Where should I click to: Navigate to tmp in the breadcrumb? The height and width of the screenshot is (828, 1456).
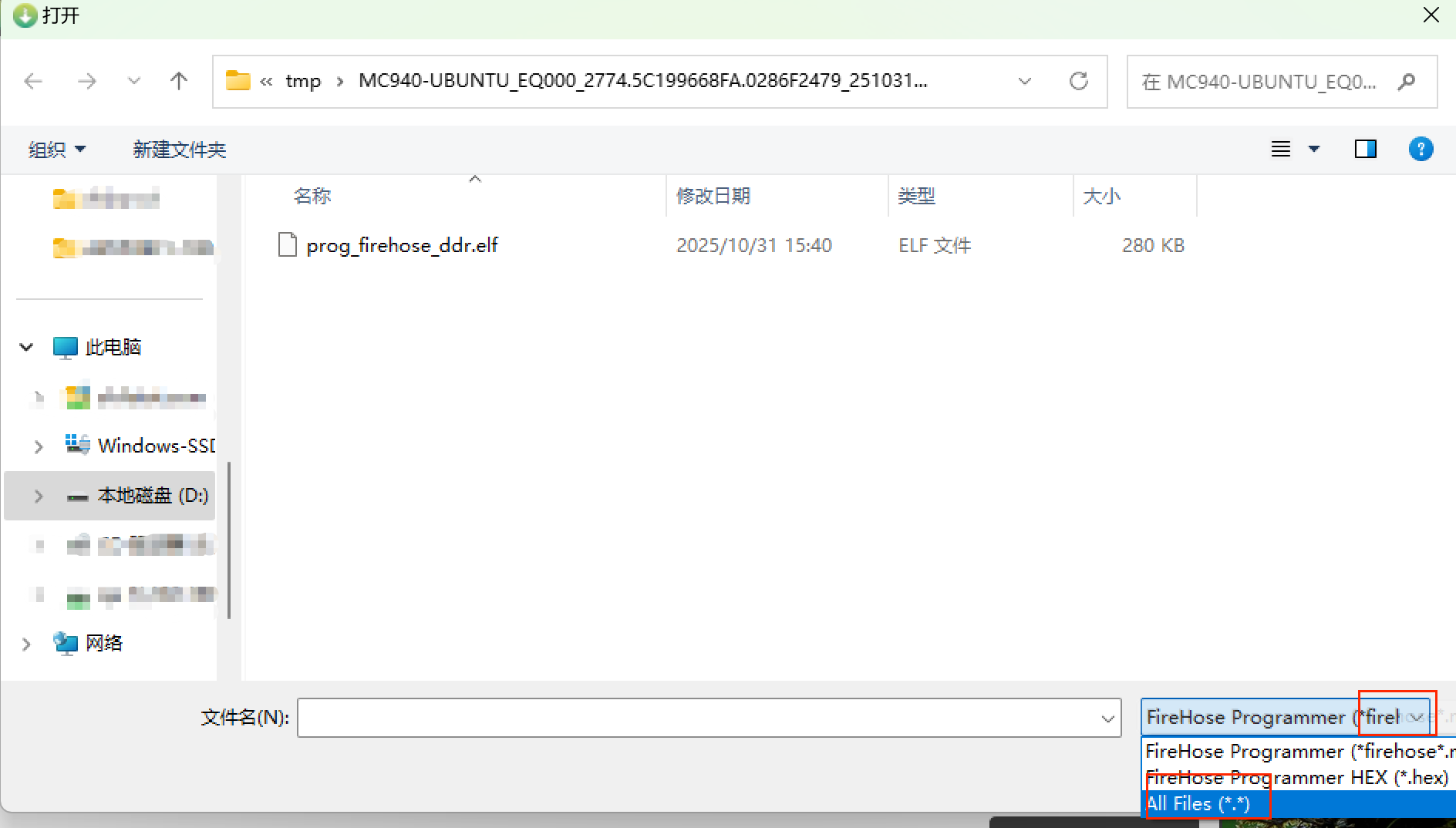pyautogui.click(x=303, y=81)
